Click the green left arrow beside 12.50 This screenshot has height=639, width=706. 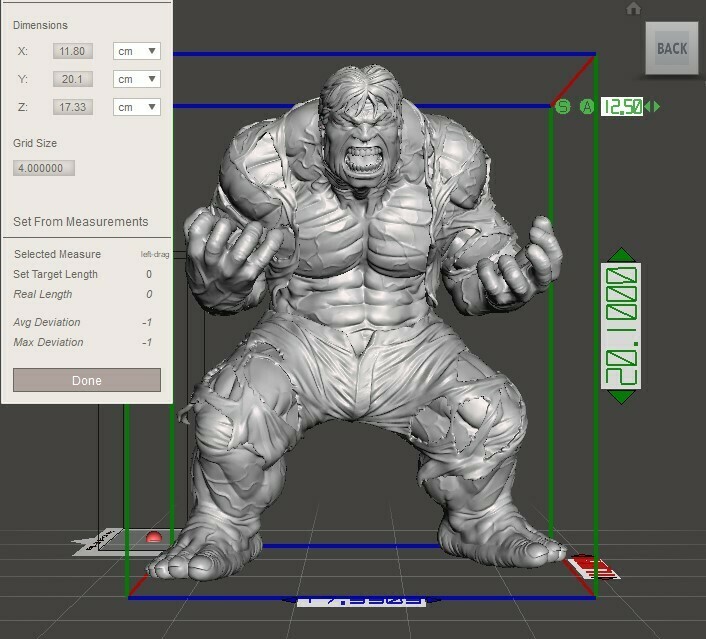(x=648, y=107)
